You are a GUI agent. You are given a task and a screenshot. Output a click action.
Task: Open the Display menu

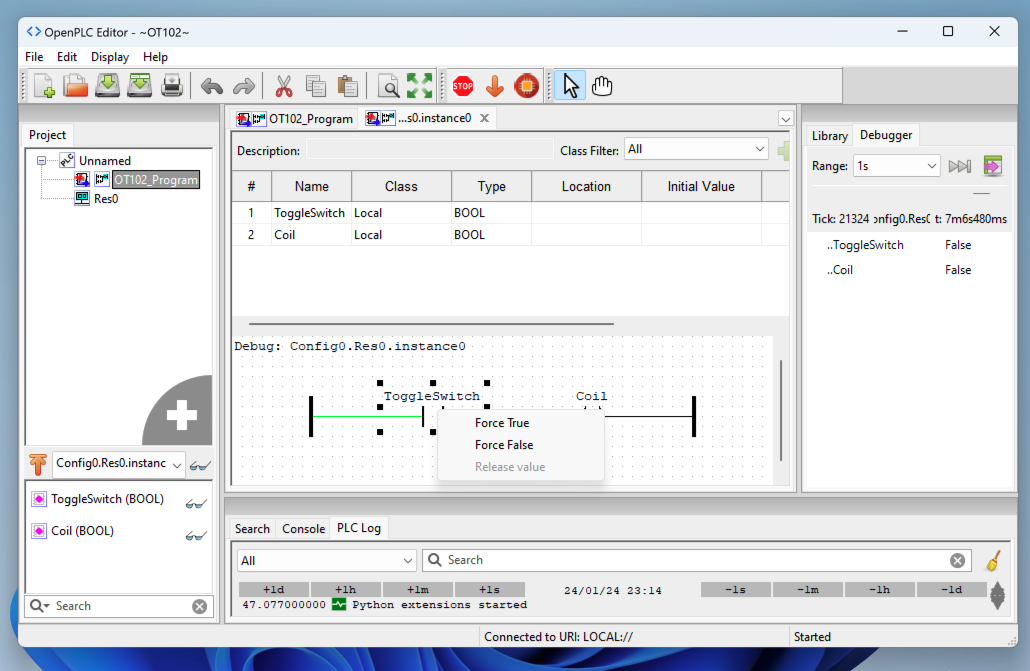pos(110,57)
